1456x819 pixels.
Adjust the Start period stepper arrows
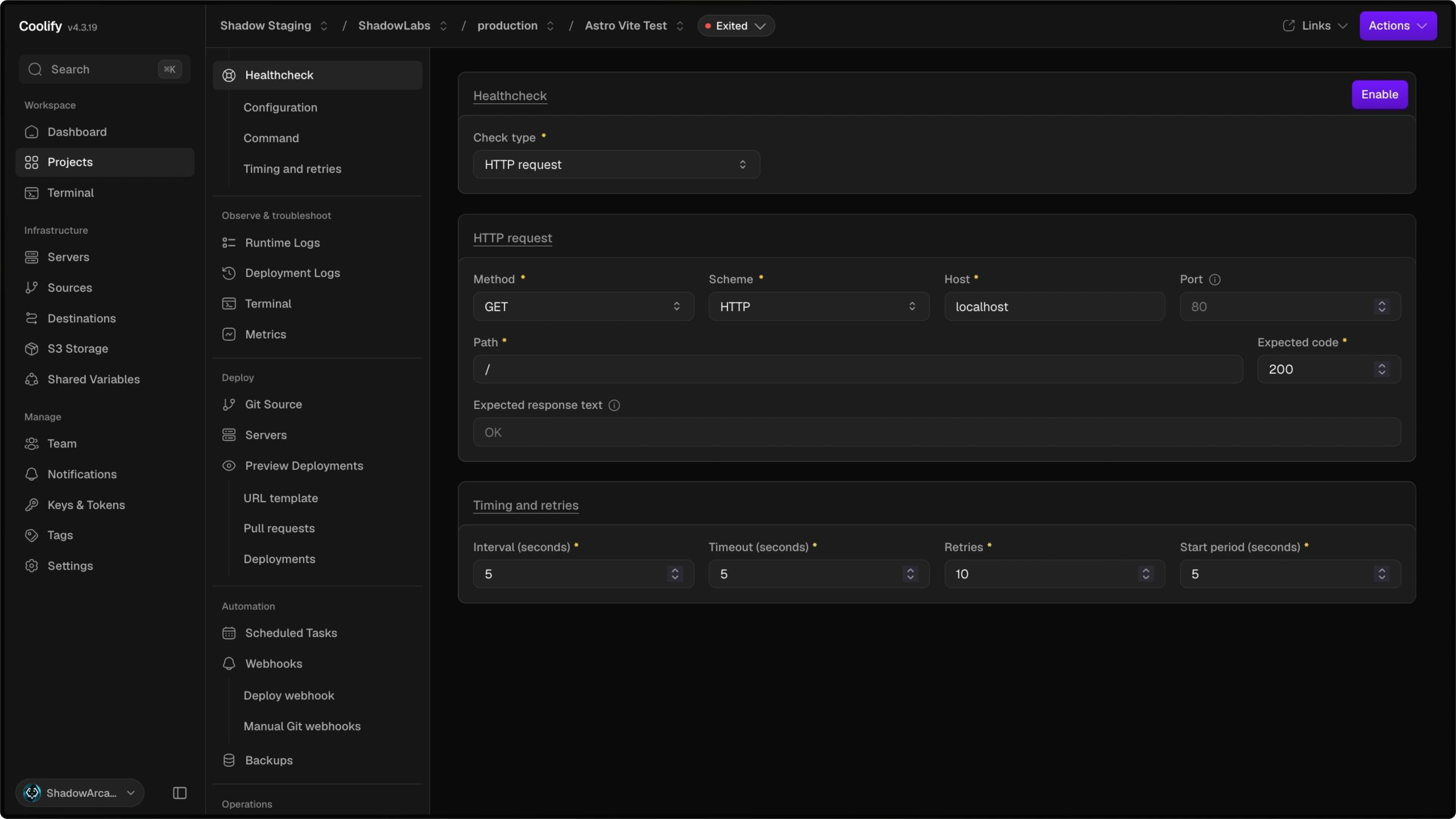coord(1382,574)
